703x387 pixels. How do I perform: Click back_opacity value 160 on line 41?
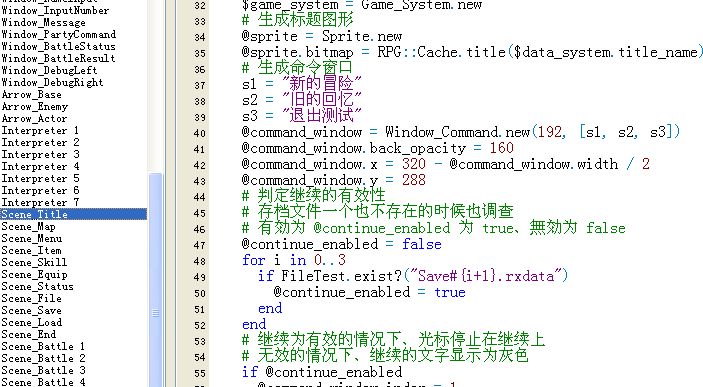[501, 148]
